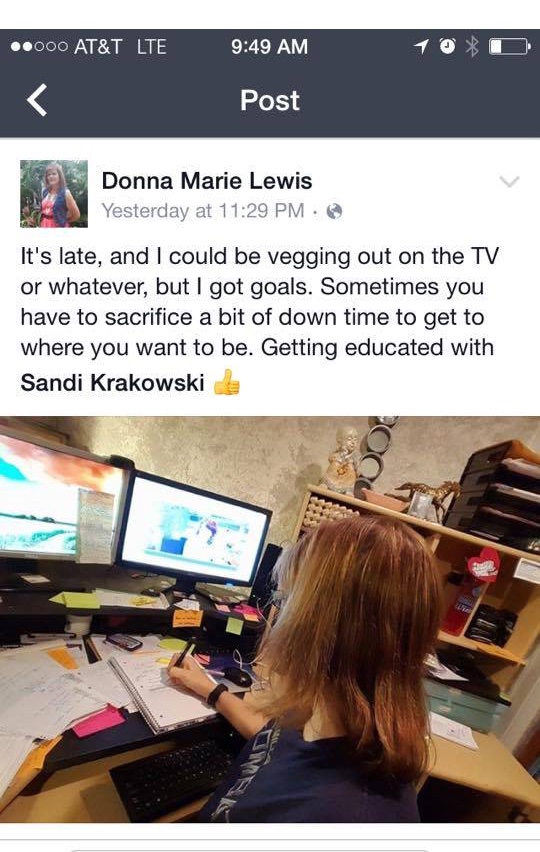Go back using the left chevron arrow
540x852 pixels.
click(x=37, y=101)
